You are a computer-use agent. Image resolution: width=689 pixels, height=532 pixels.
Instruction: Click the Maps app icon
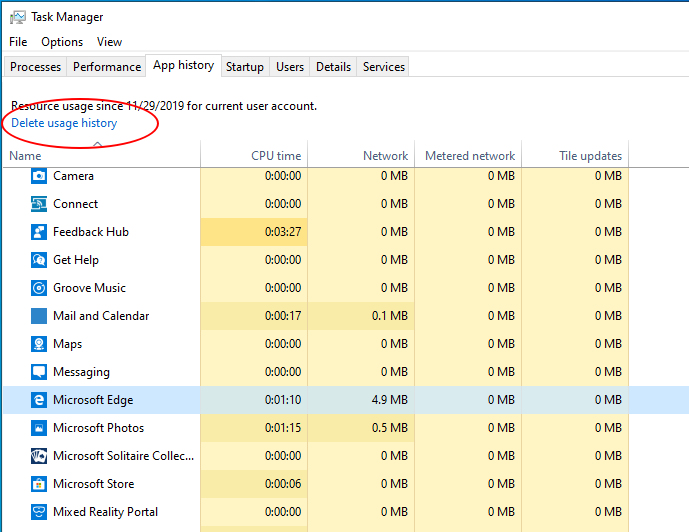(39, 344)
